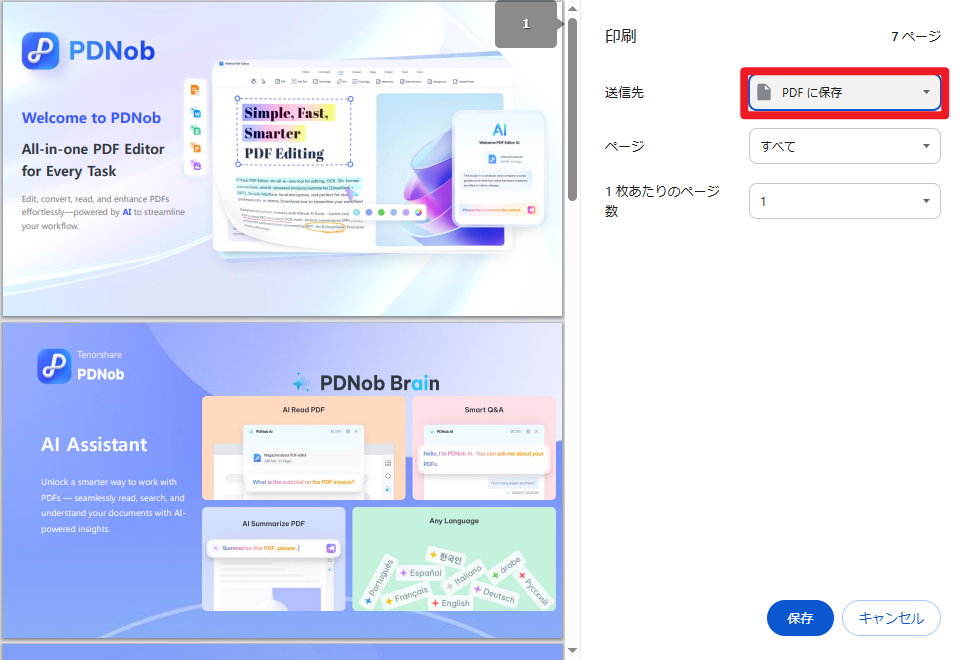The image size is (963, 660).
Task: Click the scroll-down arrow of the preview scrollbar
Action: [x=572, y=650]
